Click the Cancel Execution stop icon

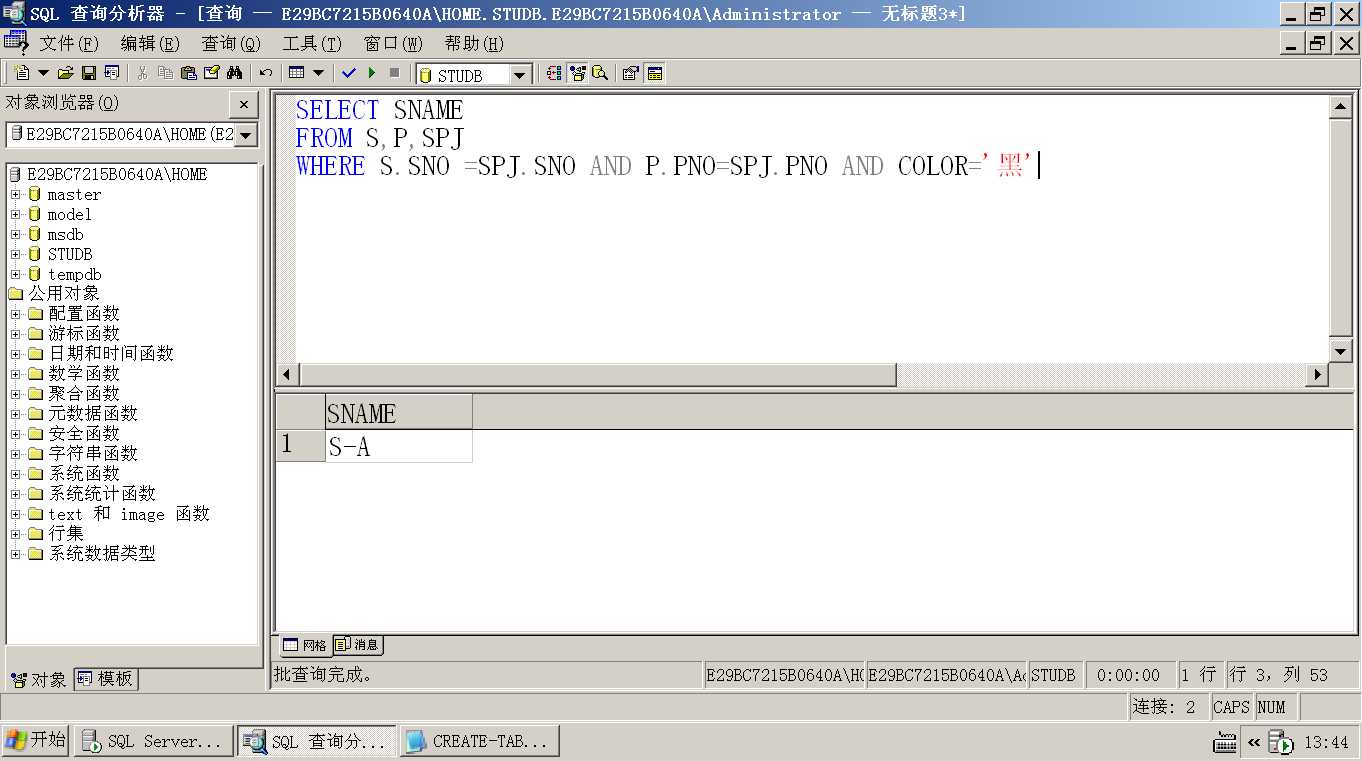coord(395,73)
